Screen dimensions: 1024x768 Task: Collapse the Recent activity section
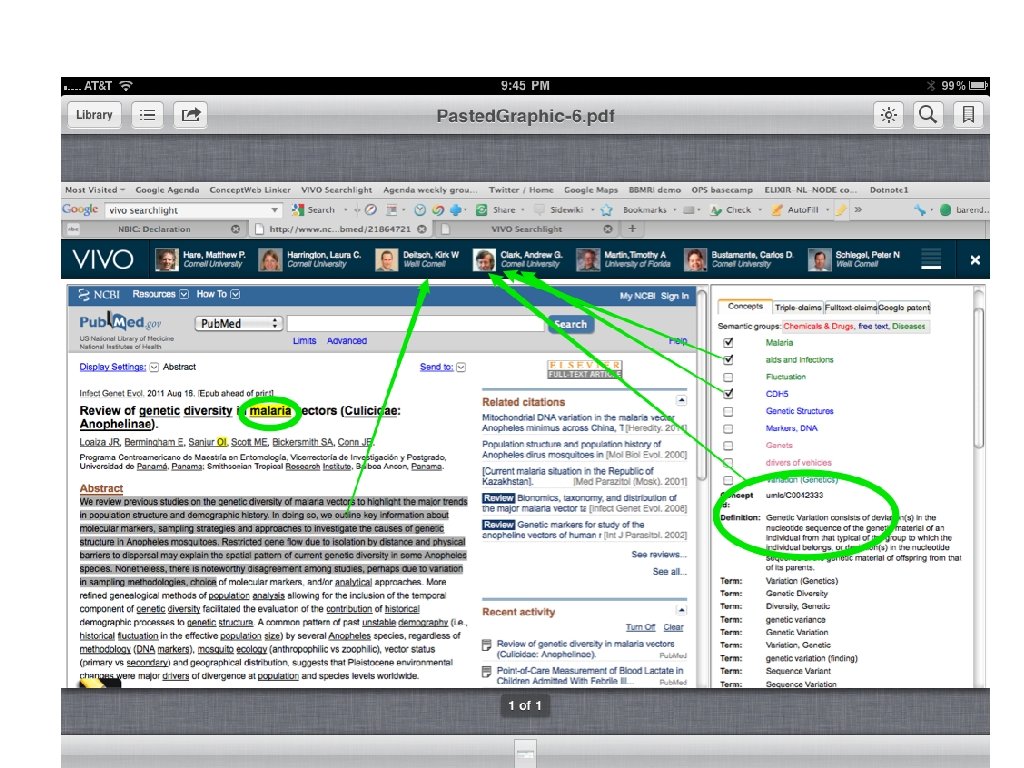tap(681, 610)
